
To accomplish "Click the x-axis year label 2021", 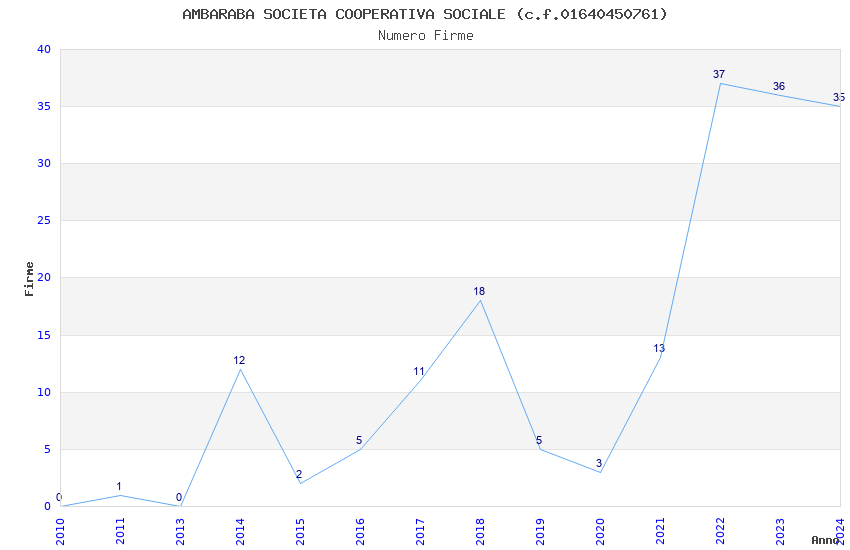I will [x=660, y=532].
